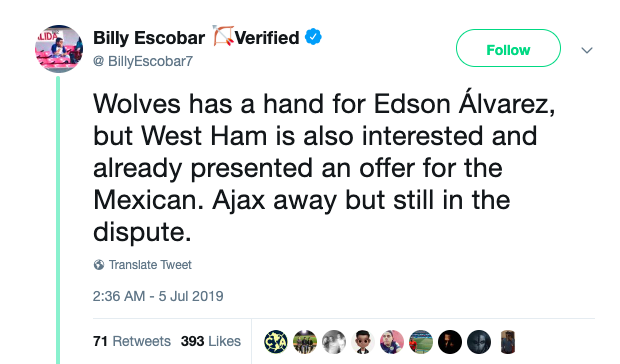620x364 pixels.
Task: Open the pink background liker avatar
Action: pyautogui.click(x=392, y=342)
